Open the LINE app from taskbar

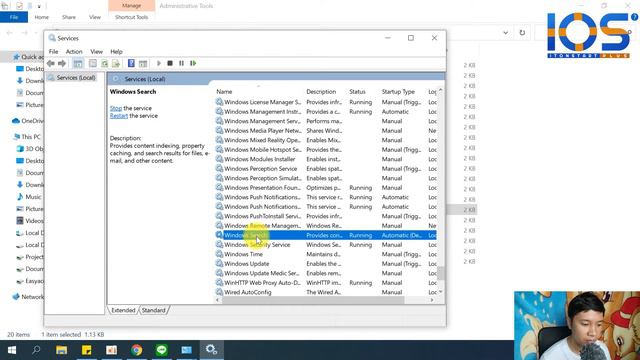tap(162, 350)
